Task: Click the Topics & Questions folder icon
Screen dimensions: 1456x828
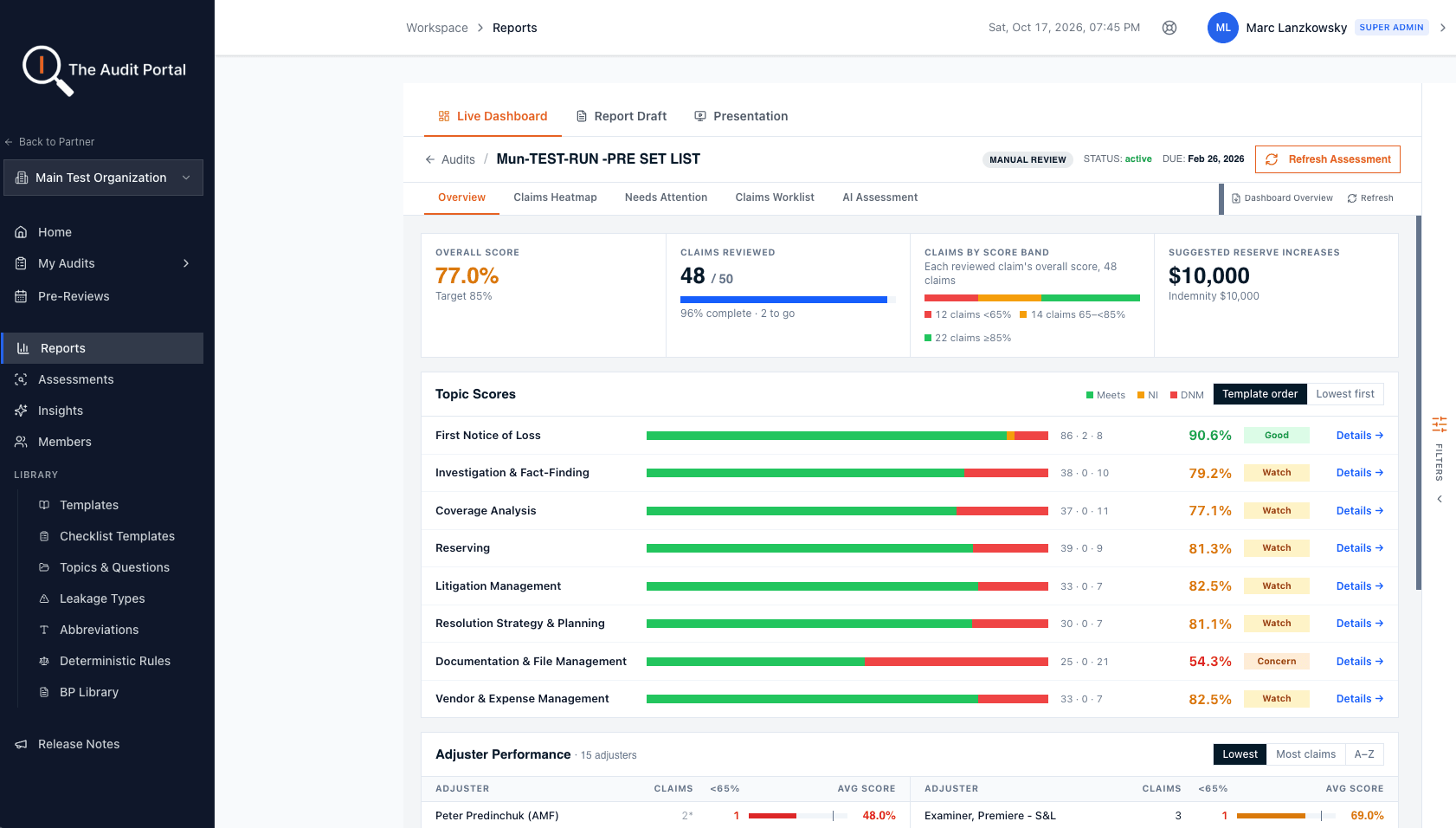Action: click(x=44, y=567)
